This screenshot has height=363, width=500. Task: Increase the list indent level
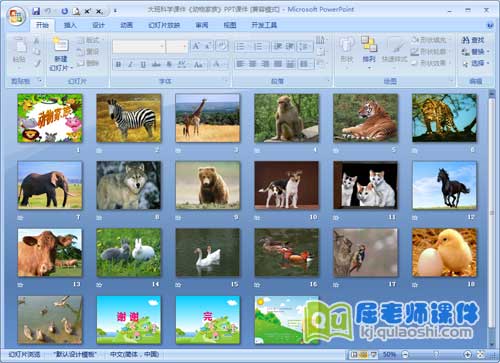(289, 46)
